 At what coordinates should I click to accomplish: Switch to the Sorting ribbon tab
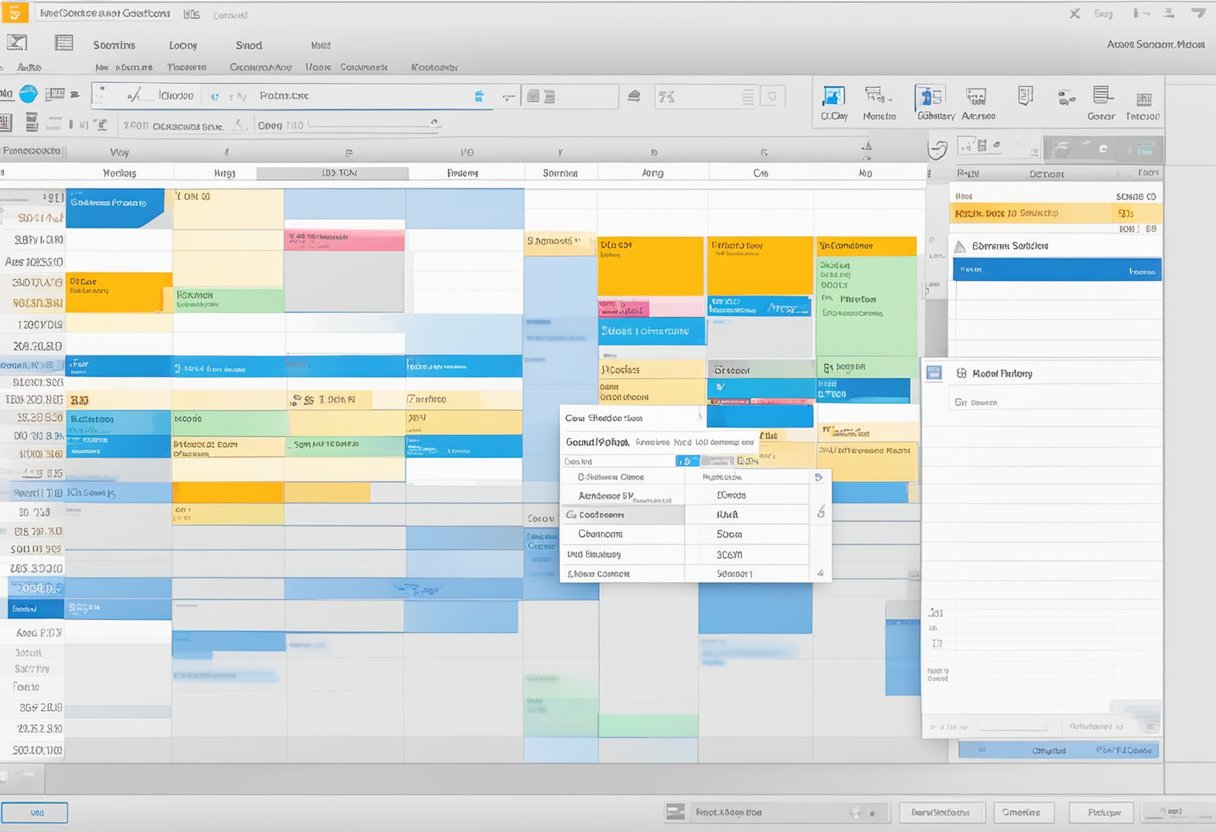coord(113,45)
